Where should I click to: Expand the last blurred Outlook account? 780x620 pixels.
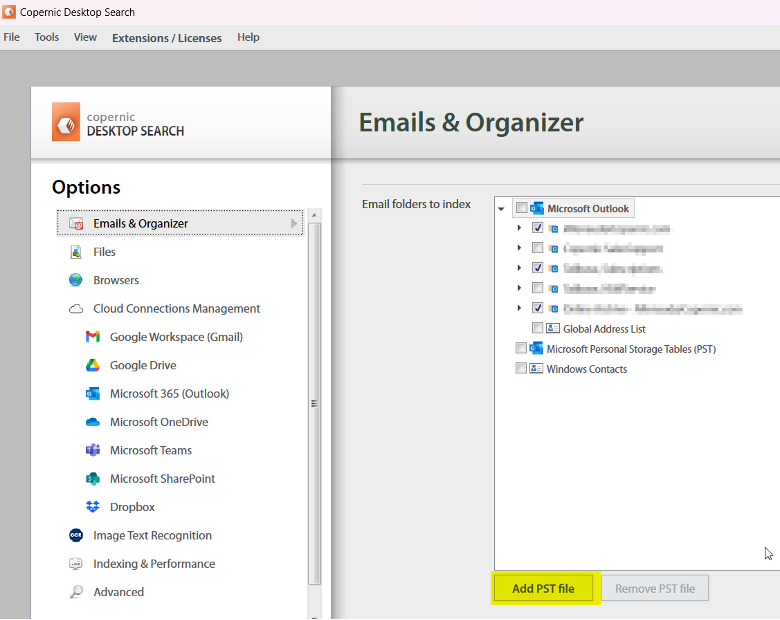click(519, 308)
